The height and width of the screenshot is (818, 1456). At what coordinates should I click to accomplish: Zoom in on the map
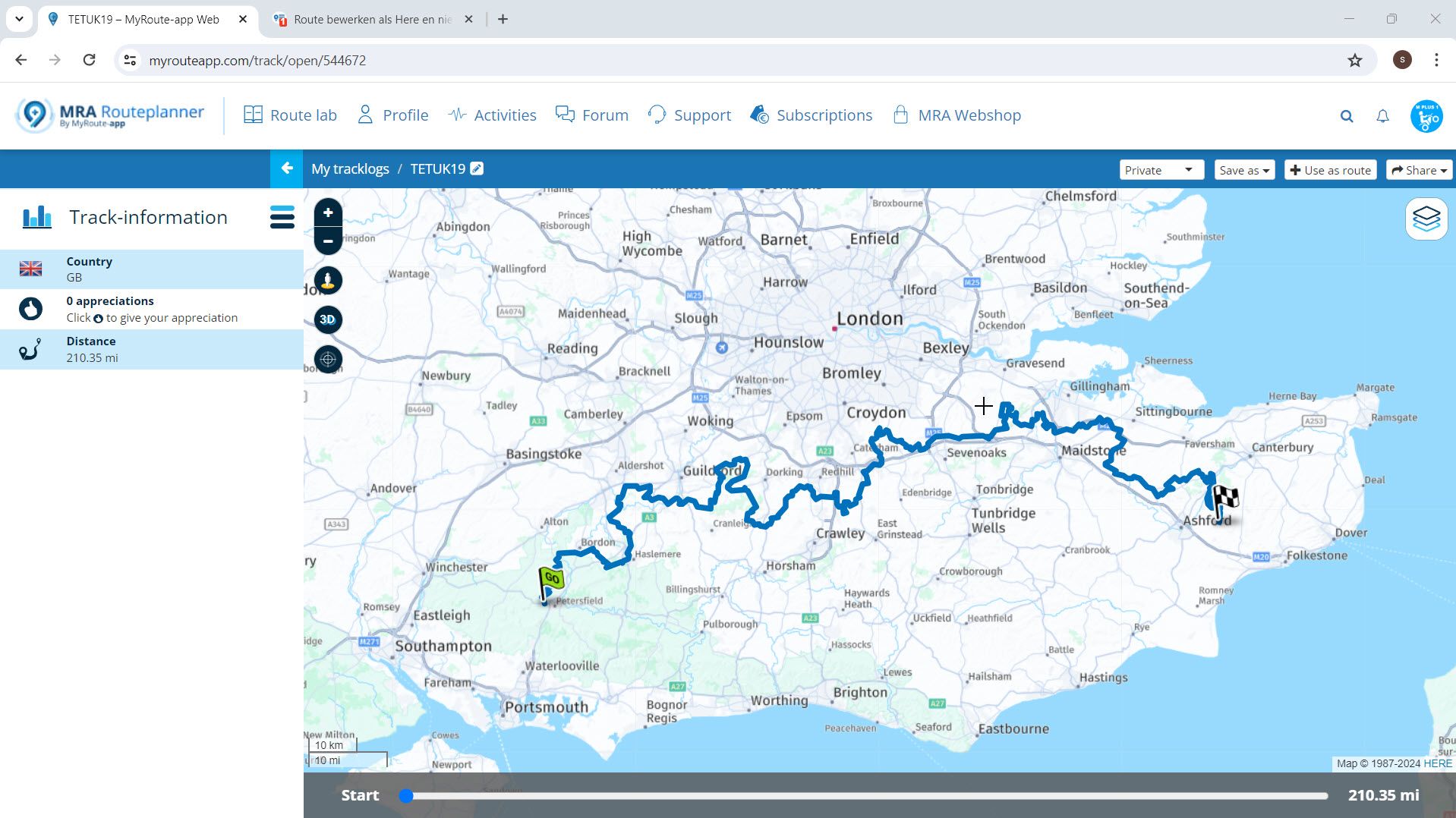click(x=328, y=213)
